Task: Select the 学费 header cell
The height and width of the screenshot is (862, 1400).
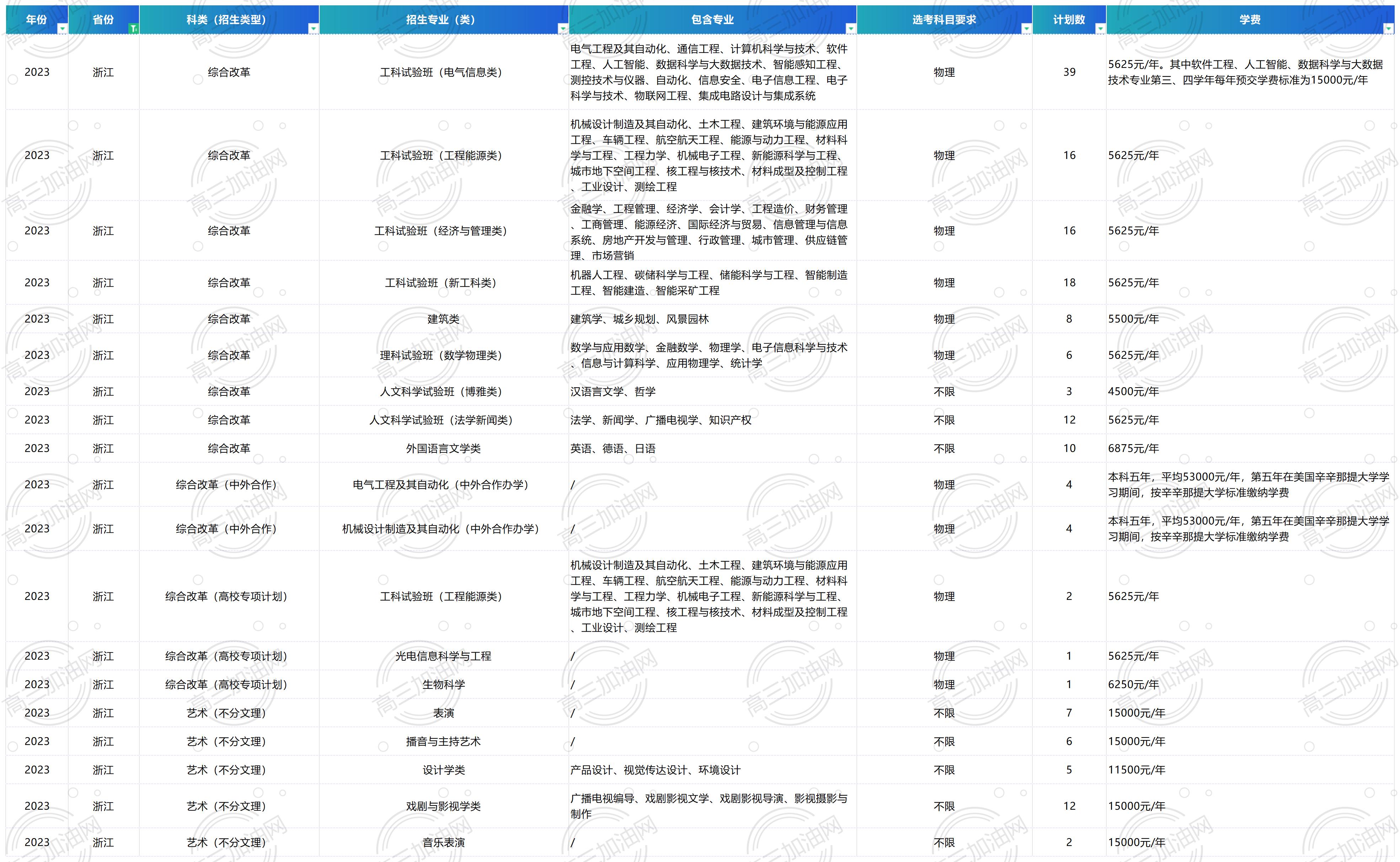Action: click(x=1250, y=20)
